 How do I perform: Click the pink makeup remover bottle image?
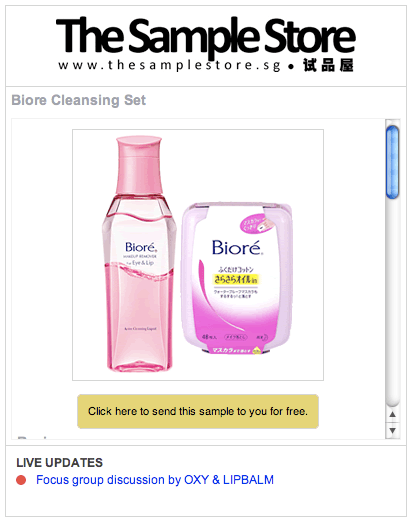pos(139,254)
